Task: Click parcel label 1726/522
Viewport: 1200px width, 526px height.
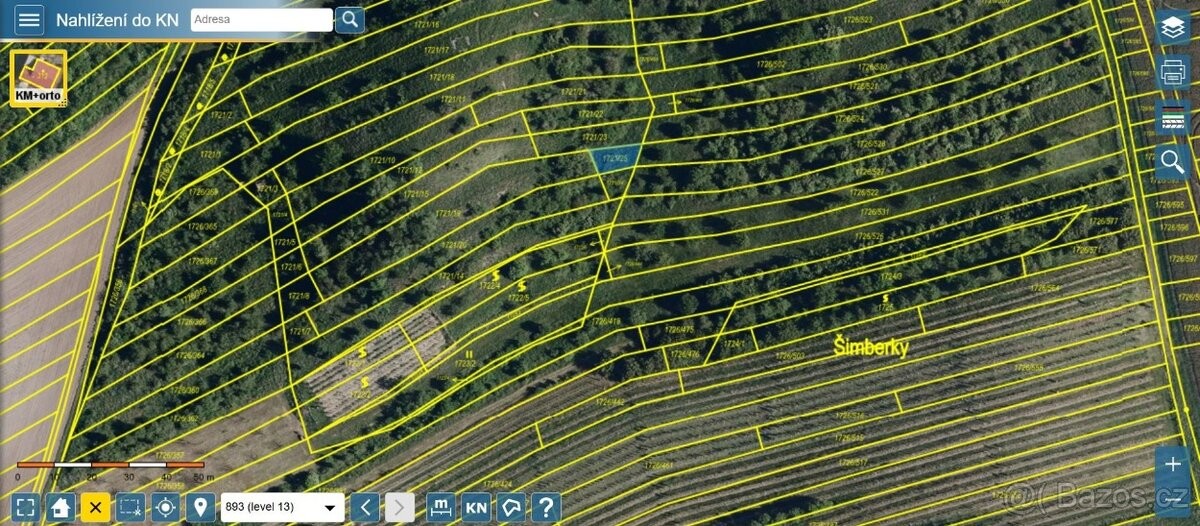Action: [864, 192]
